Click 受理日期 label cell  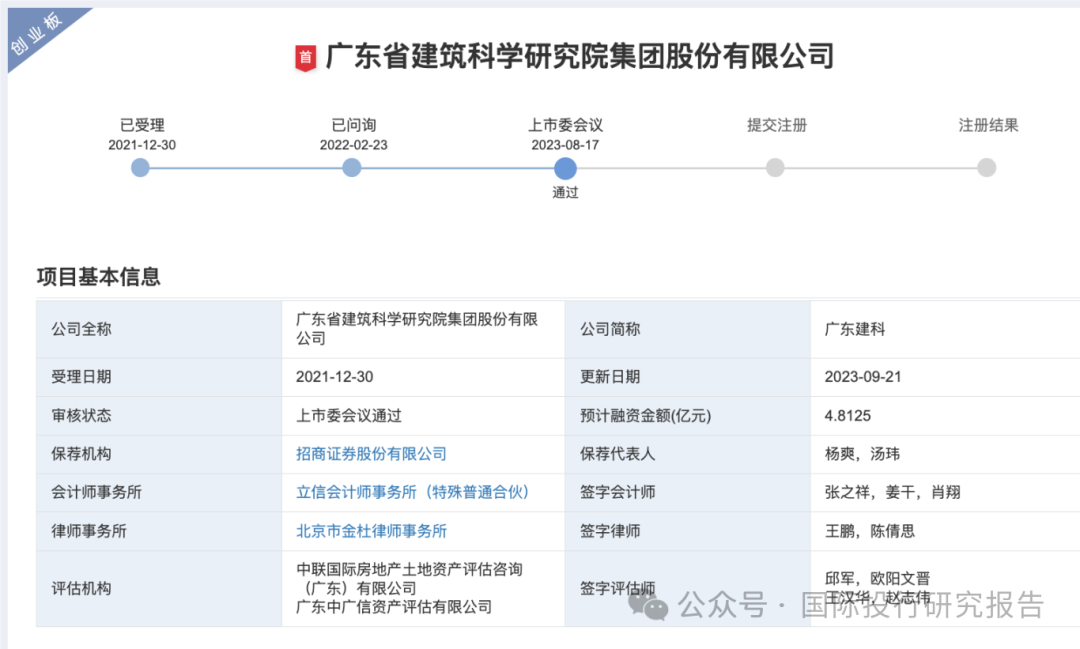[x=159, y=378]
